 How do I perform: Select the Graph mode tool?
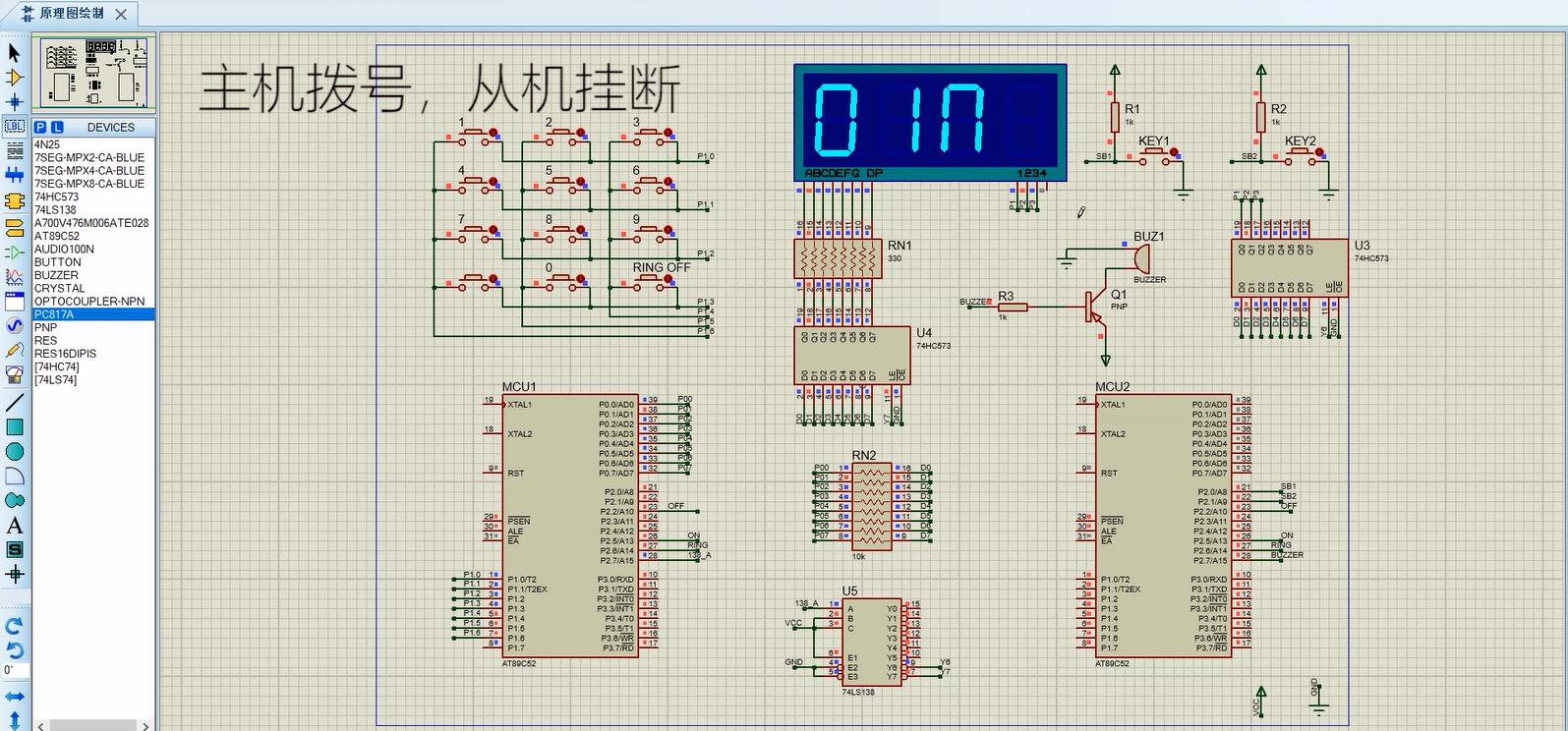14,277
